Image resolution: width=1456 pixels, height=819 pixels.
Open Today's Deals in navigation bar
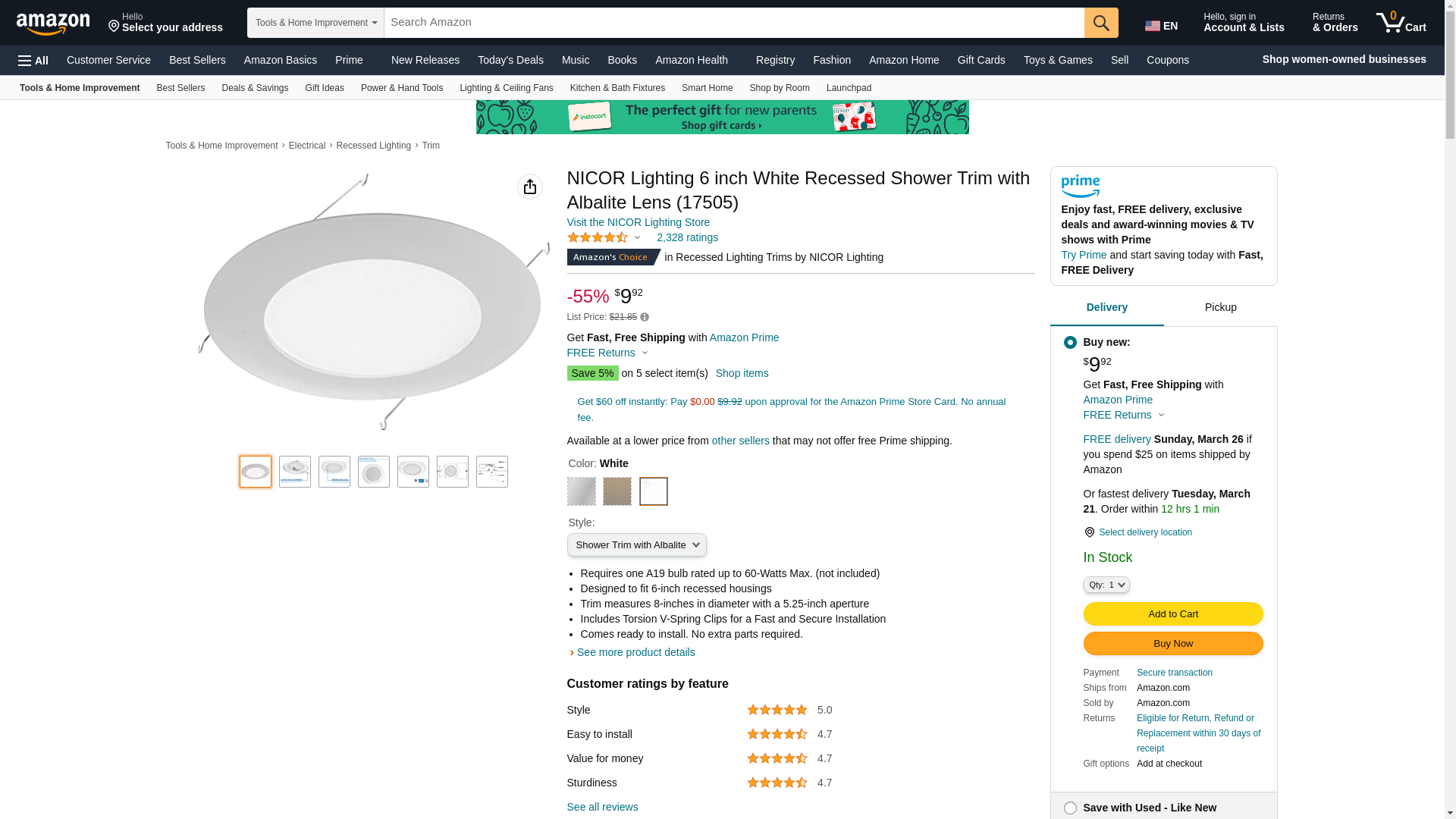[510, 60]
